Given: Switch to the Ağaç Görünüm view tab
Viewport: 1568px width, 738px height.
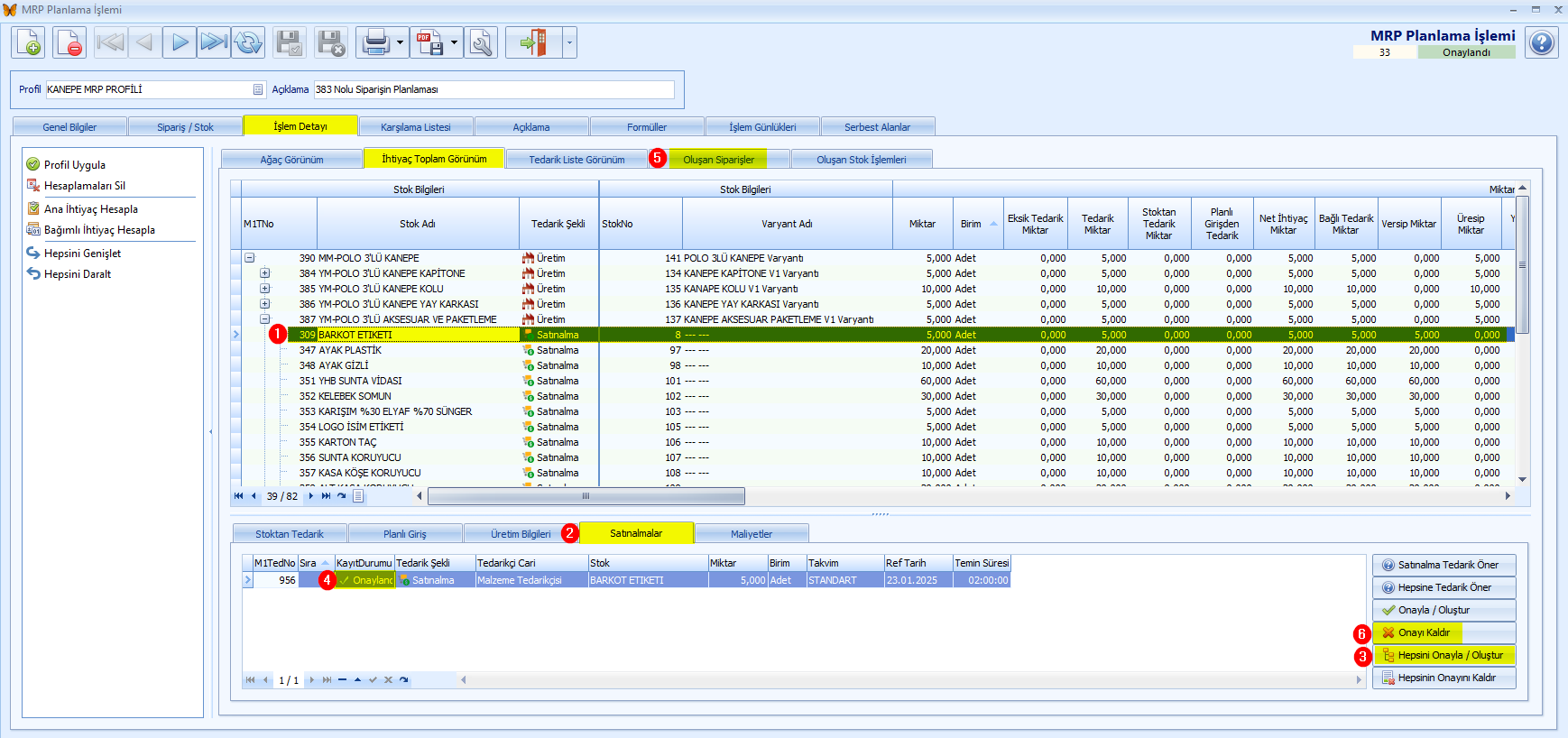Looking at the screenshot, I should click(x=291, y=160).
